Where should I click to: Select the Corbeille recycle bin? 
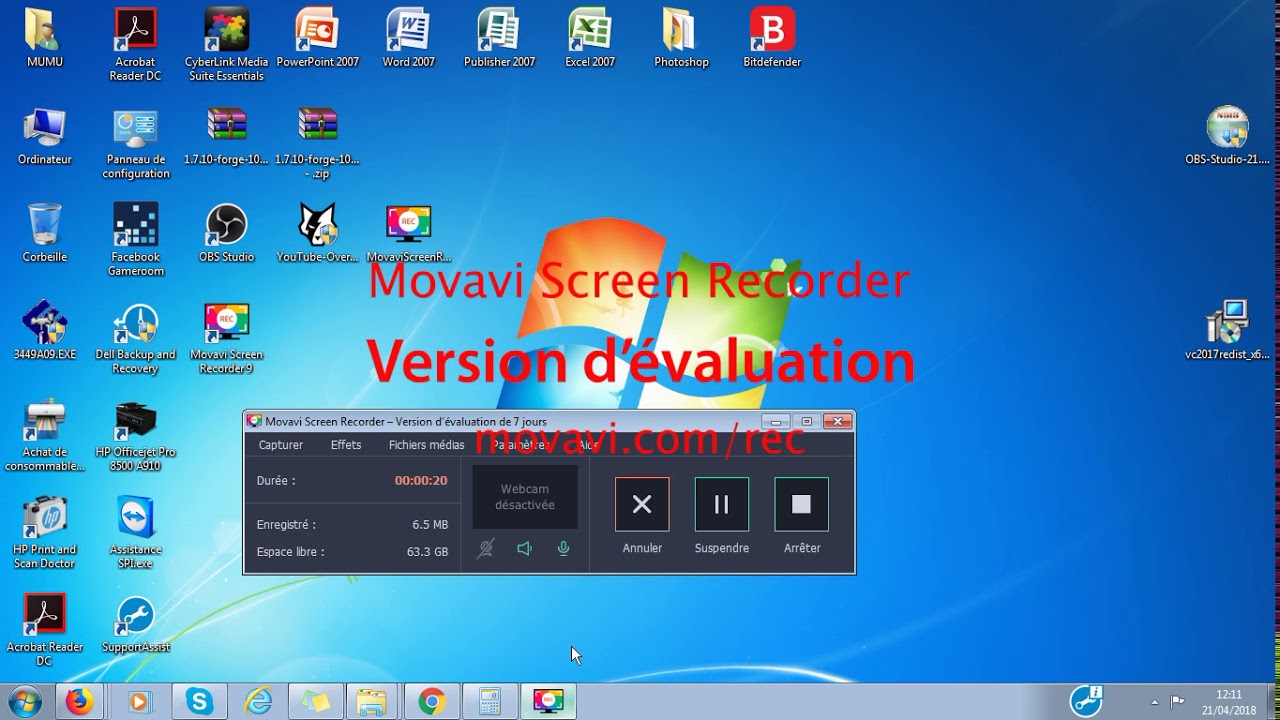coord(45,232)
